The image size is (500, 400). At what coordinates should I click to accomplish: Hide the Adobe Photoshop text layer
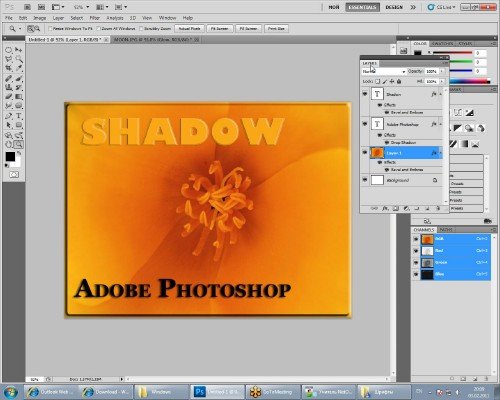[365, 124]
